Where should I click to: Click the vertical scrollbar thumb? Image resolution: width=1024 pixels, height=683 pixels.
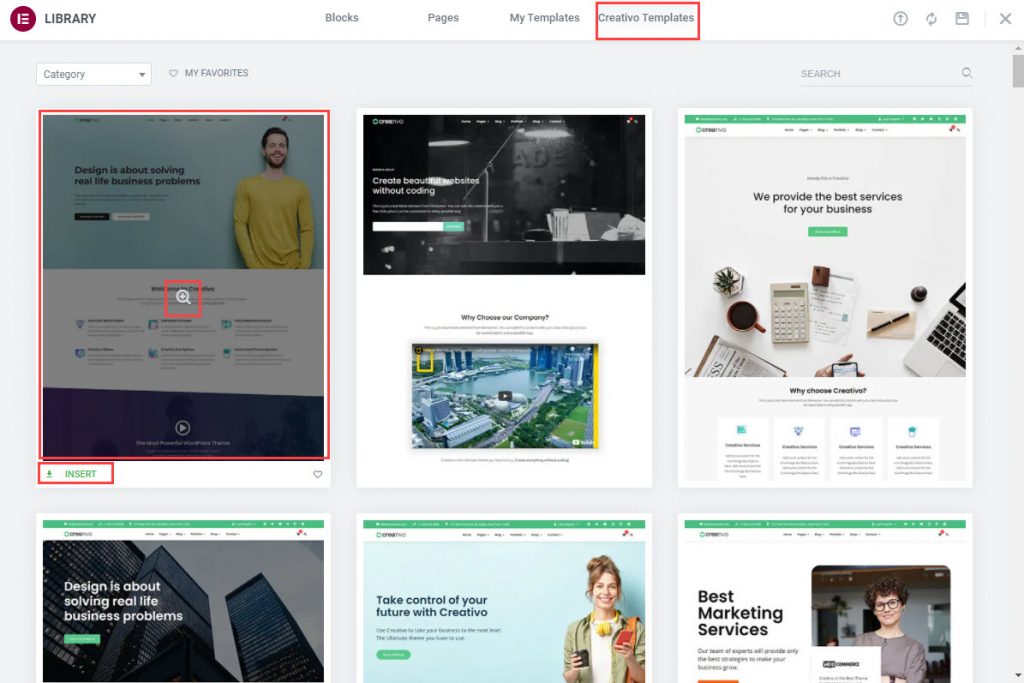1018,71
